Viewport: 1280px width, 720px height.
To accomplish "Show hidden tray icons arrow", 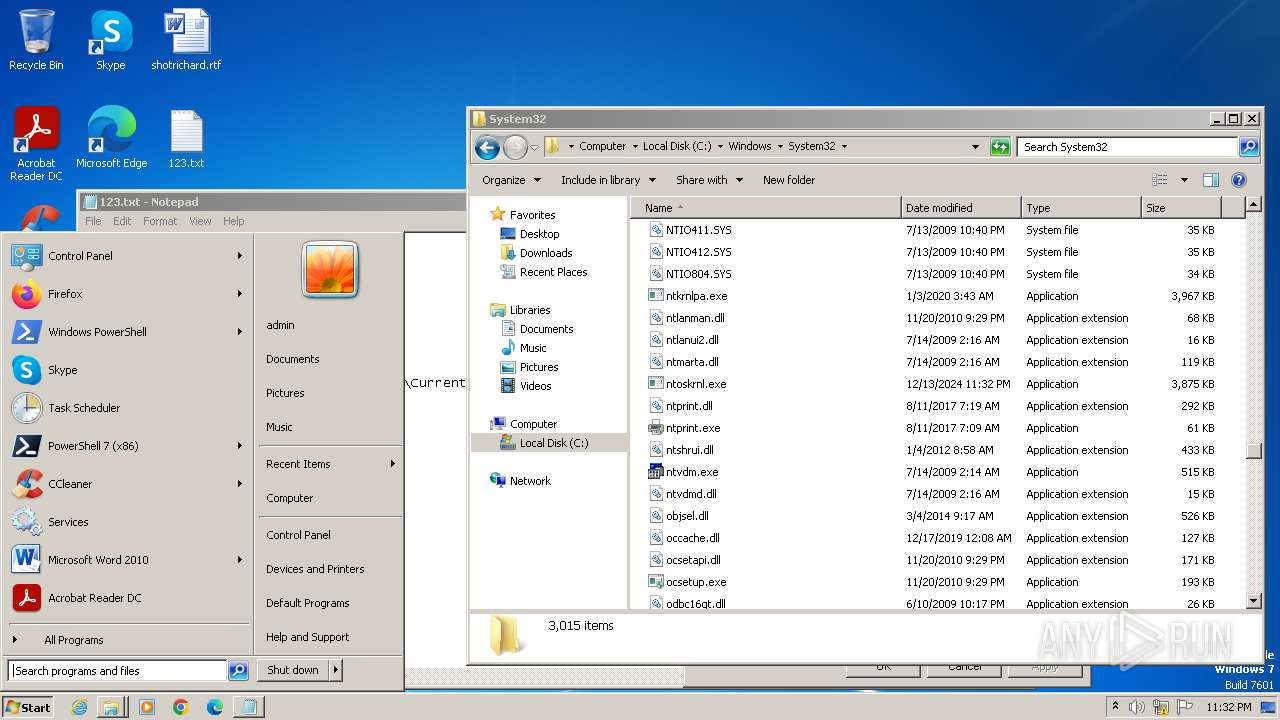I will tap(1115, 707).
